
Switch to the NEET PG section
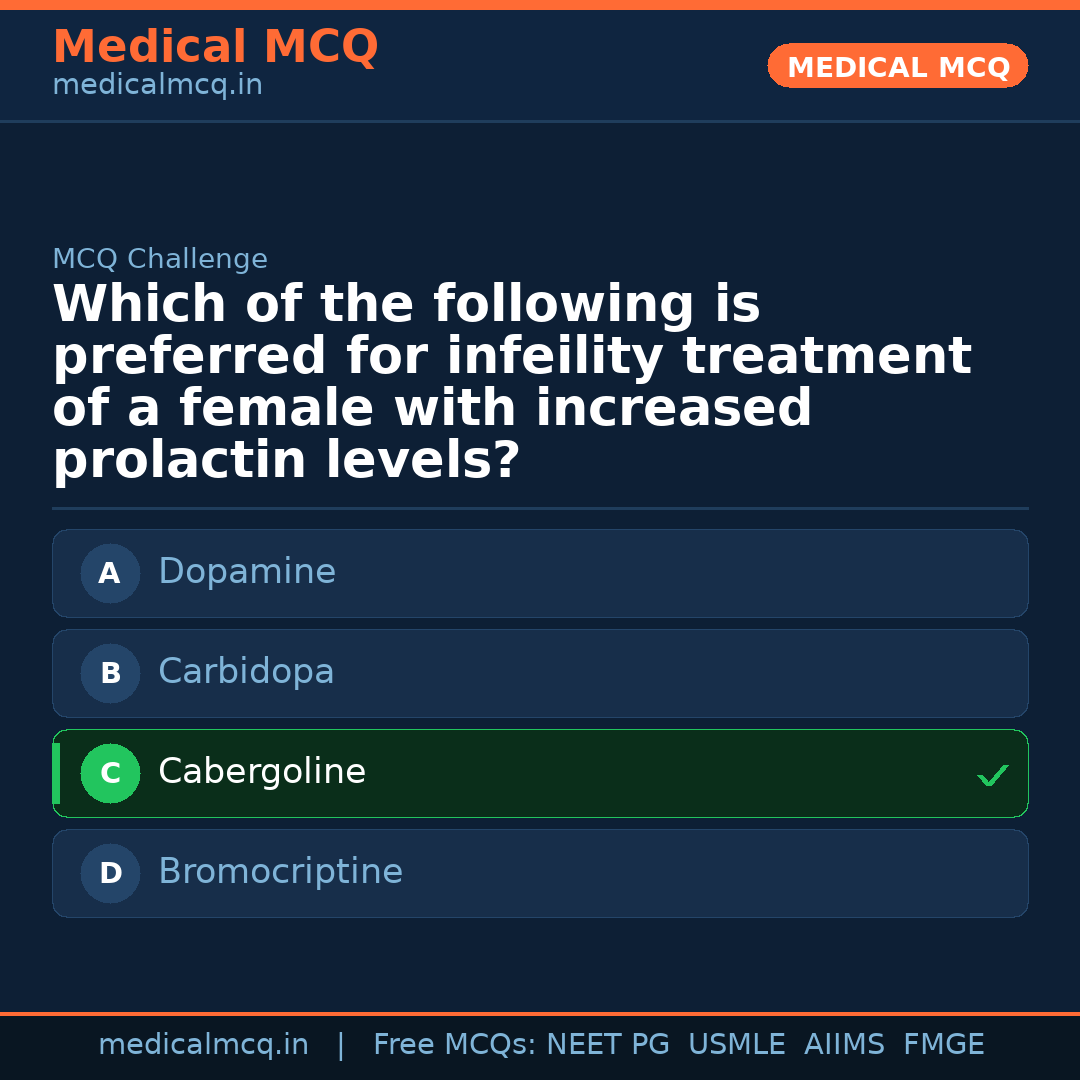click(607, 1043)
